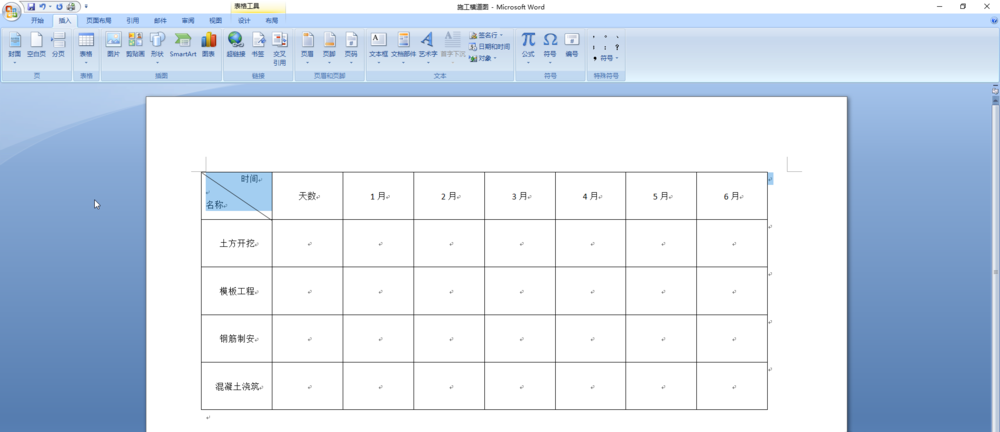Select the 天数 column header cell
Image resolution: width=1000 pixels, height=432 pixels.
(x=307, y=196)
